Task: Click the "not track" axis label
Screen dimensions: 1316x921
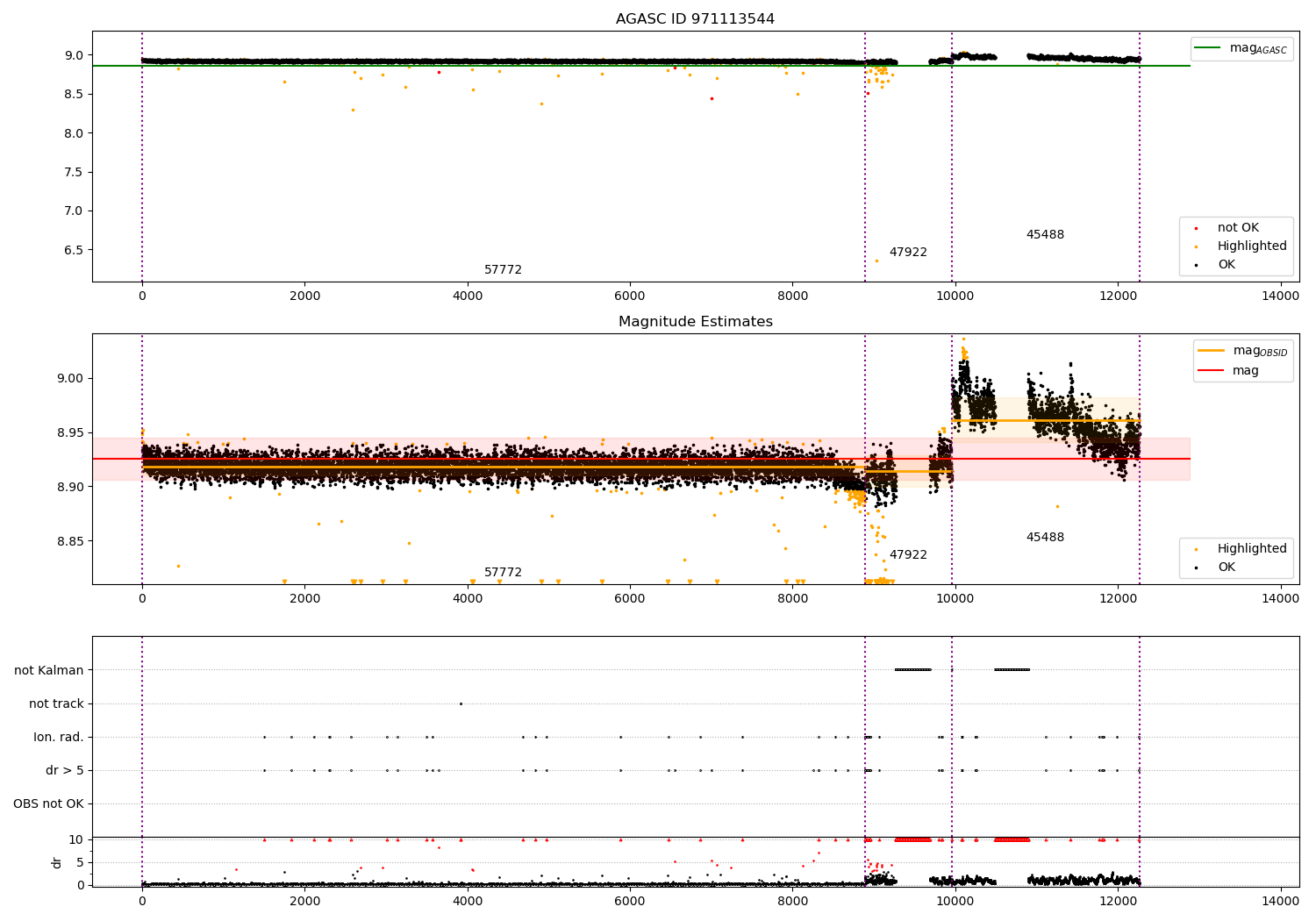Action: tap(56, 704)
